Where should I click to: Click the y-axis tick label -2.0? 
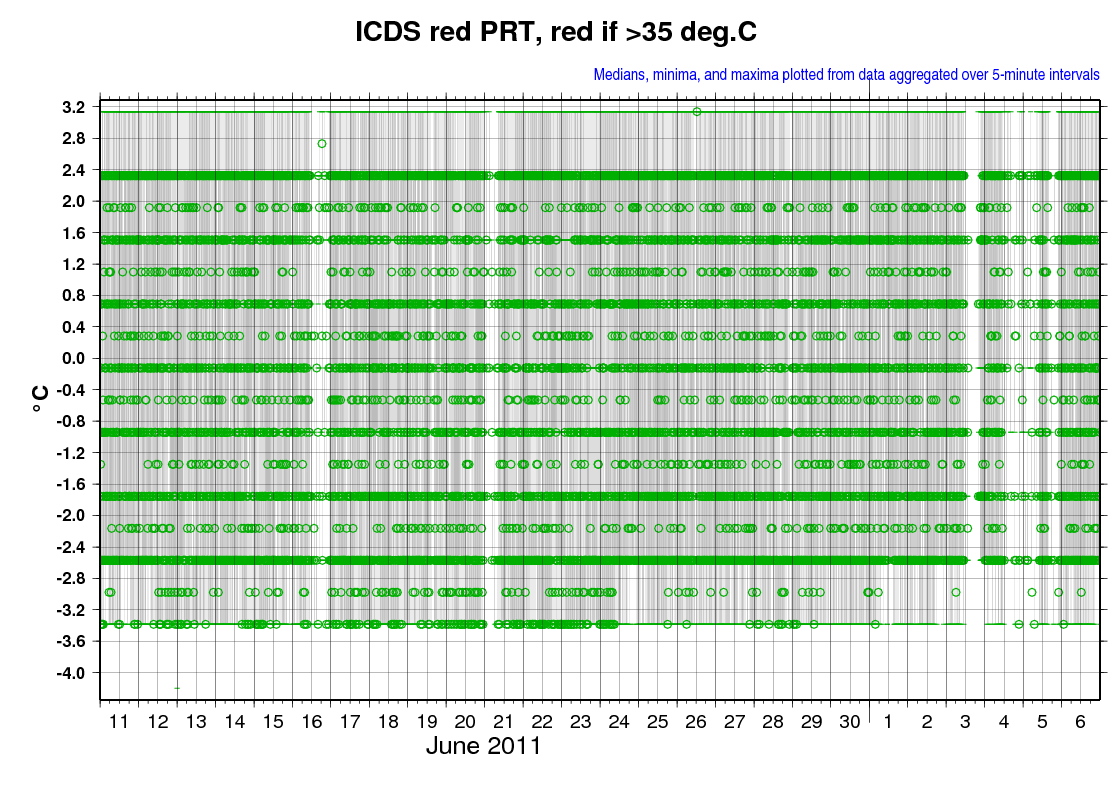click(71, 516)
